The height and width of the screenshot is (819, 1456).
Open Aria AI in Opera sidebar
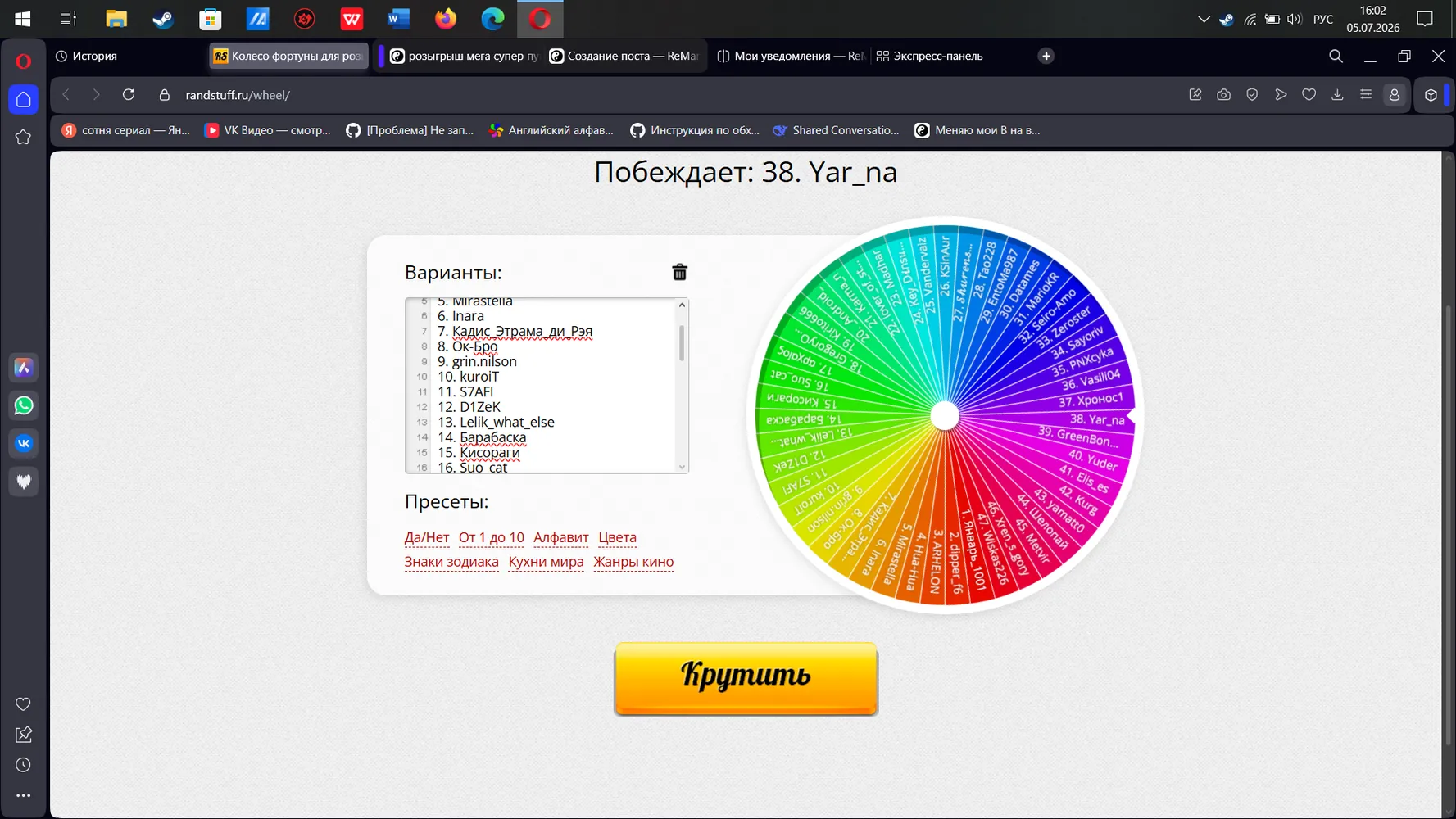point(24,368)
